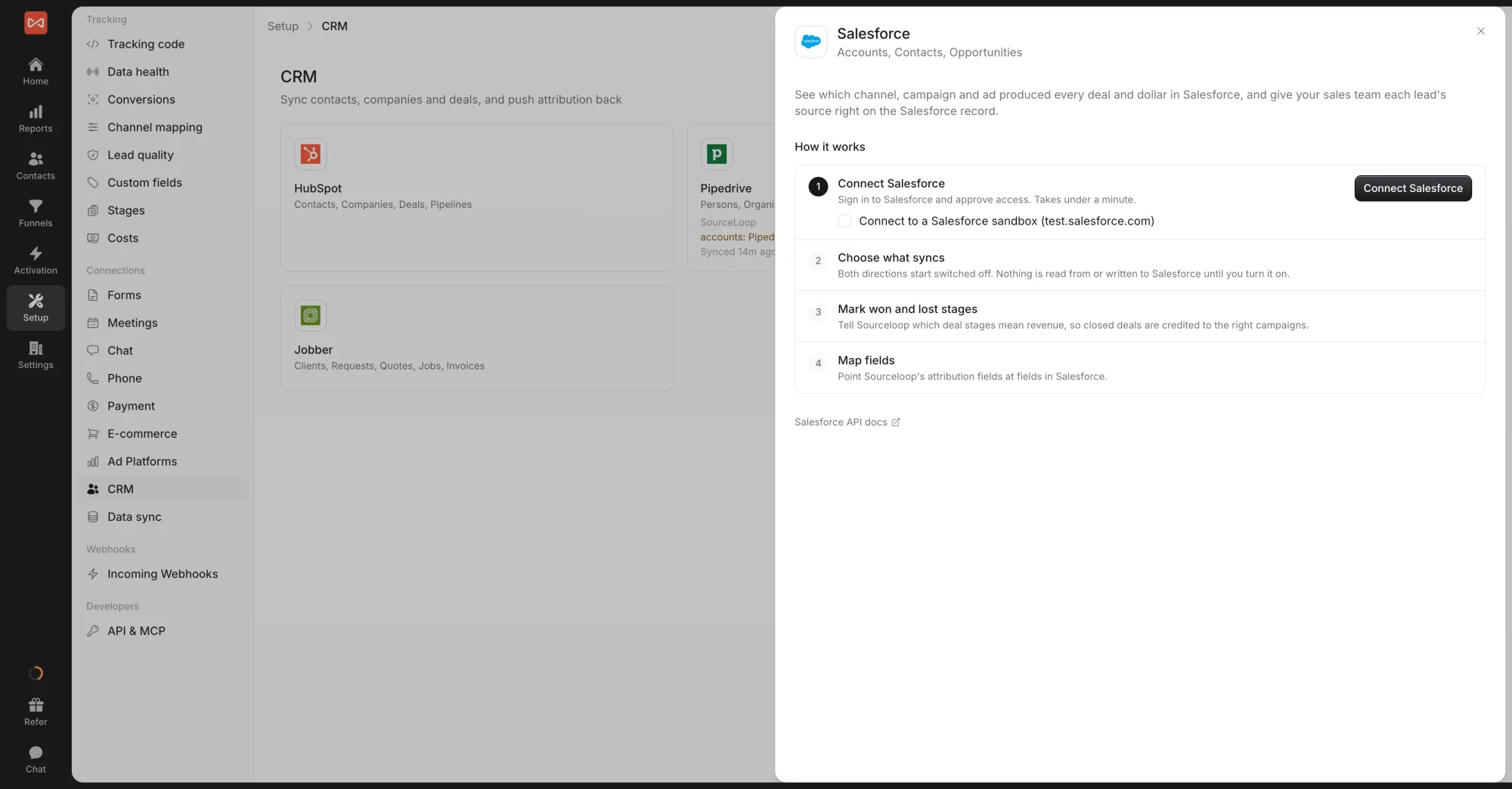Click 'Synced 14m ago' on Pipedrive card

click(x=737, y=252)
